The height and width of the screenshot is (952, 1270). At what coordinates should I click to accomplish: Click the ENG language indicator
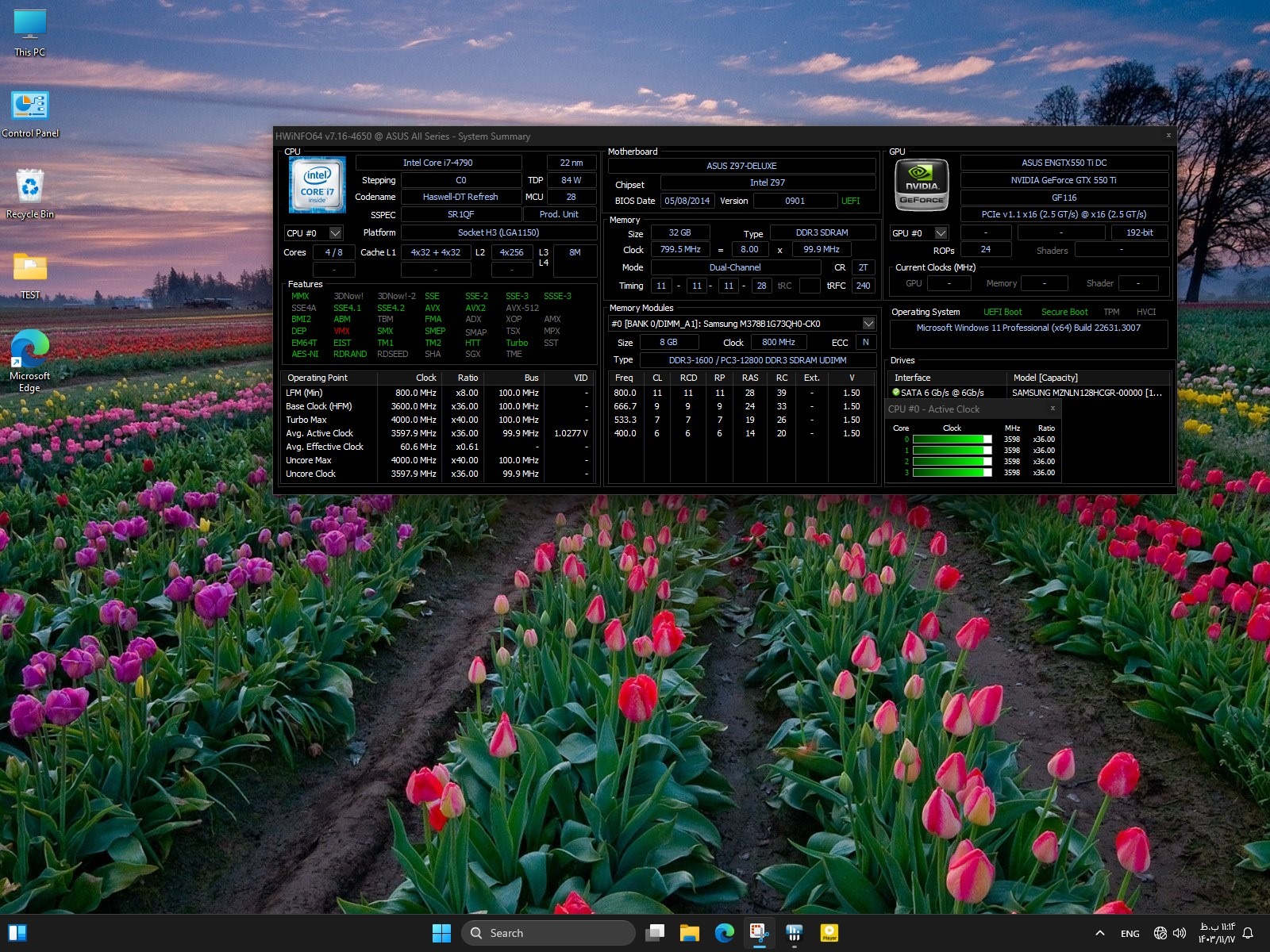click(1130, 934)
